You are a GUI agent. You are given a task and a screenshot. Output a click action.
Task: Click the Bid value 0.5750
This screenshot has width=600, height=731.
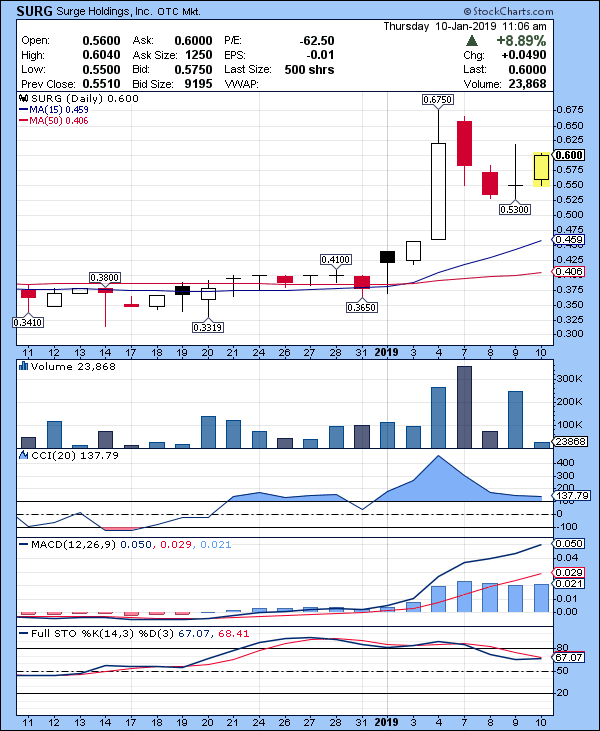pyautogui.click(x=193, y=70)
